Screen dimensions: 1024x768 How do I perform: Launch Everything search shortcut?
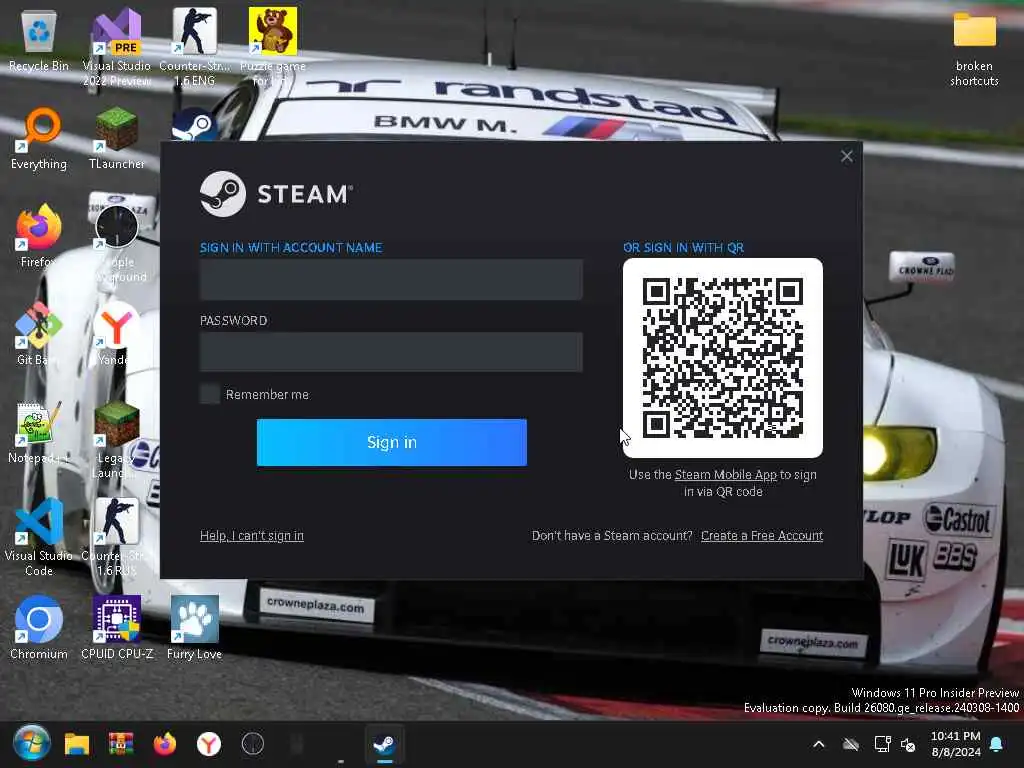coord(39,138)
